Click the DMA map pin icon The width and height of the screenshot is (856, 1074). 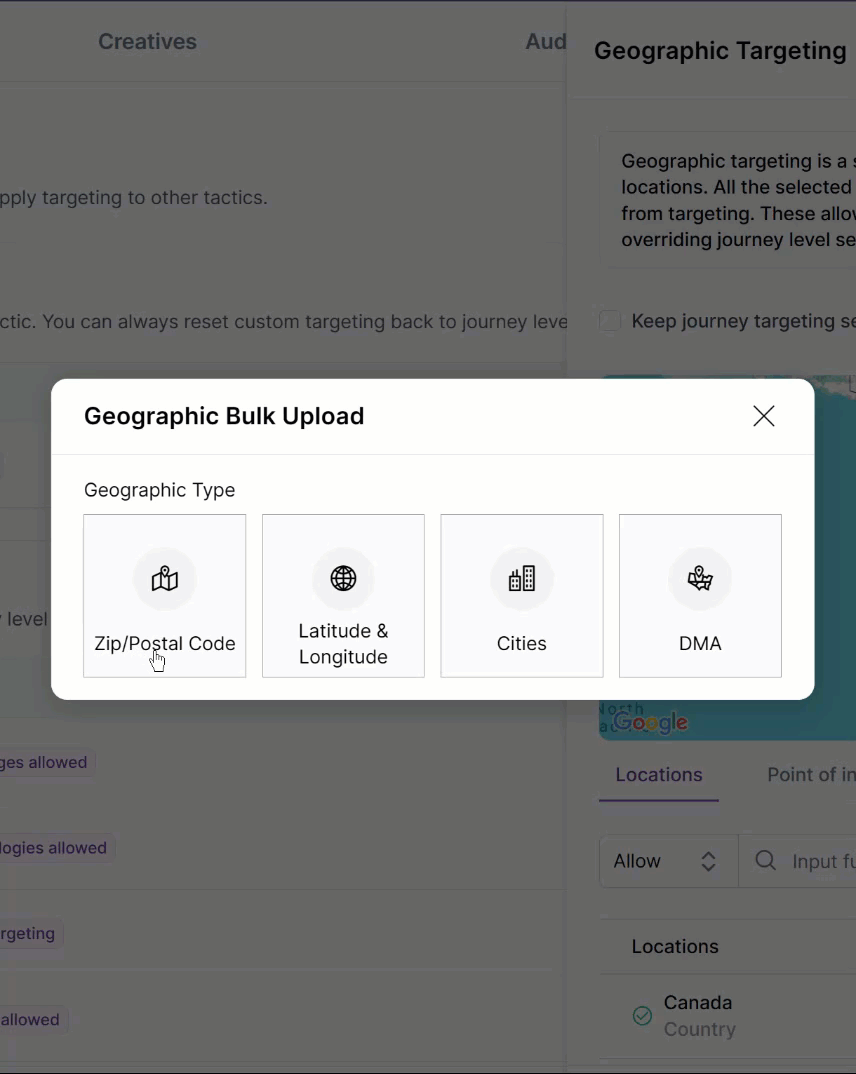tap(700, 579)
